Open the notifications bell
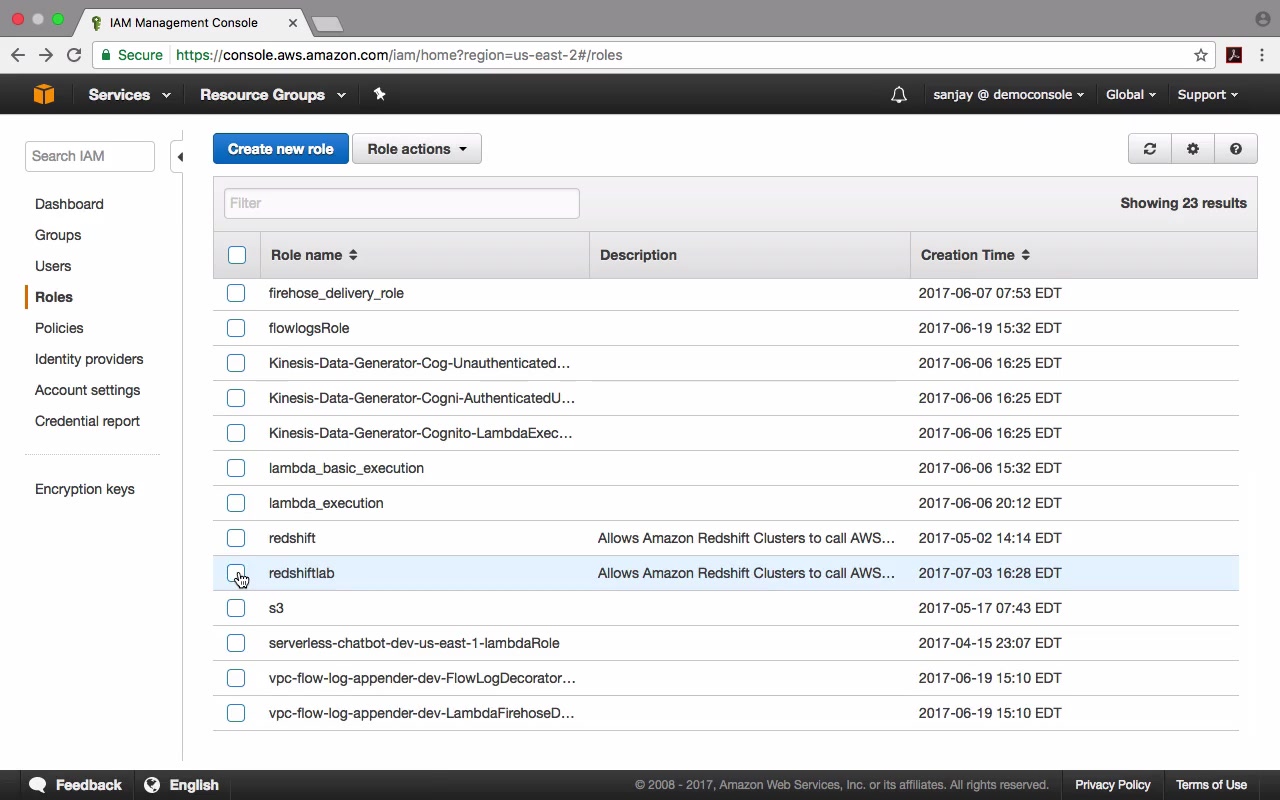 [x=899, y=95]
